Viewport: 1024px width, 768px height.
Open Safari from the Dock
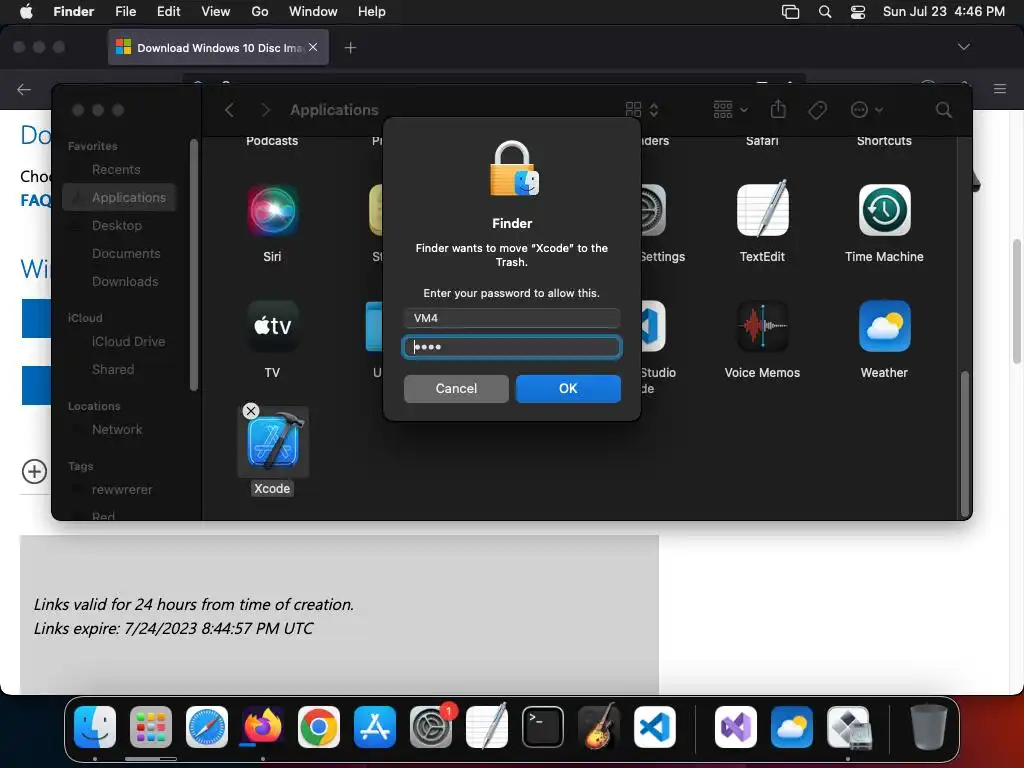coord(207,727)
